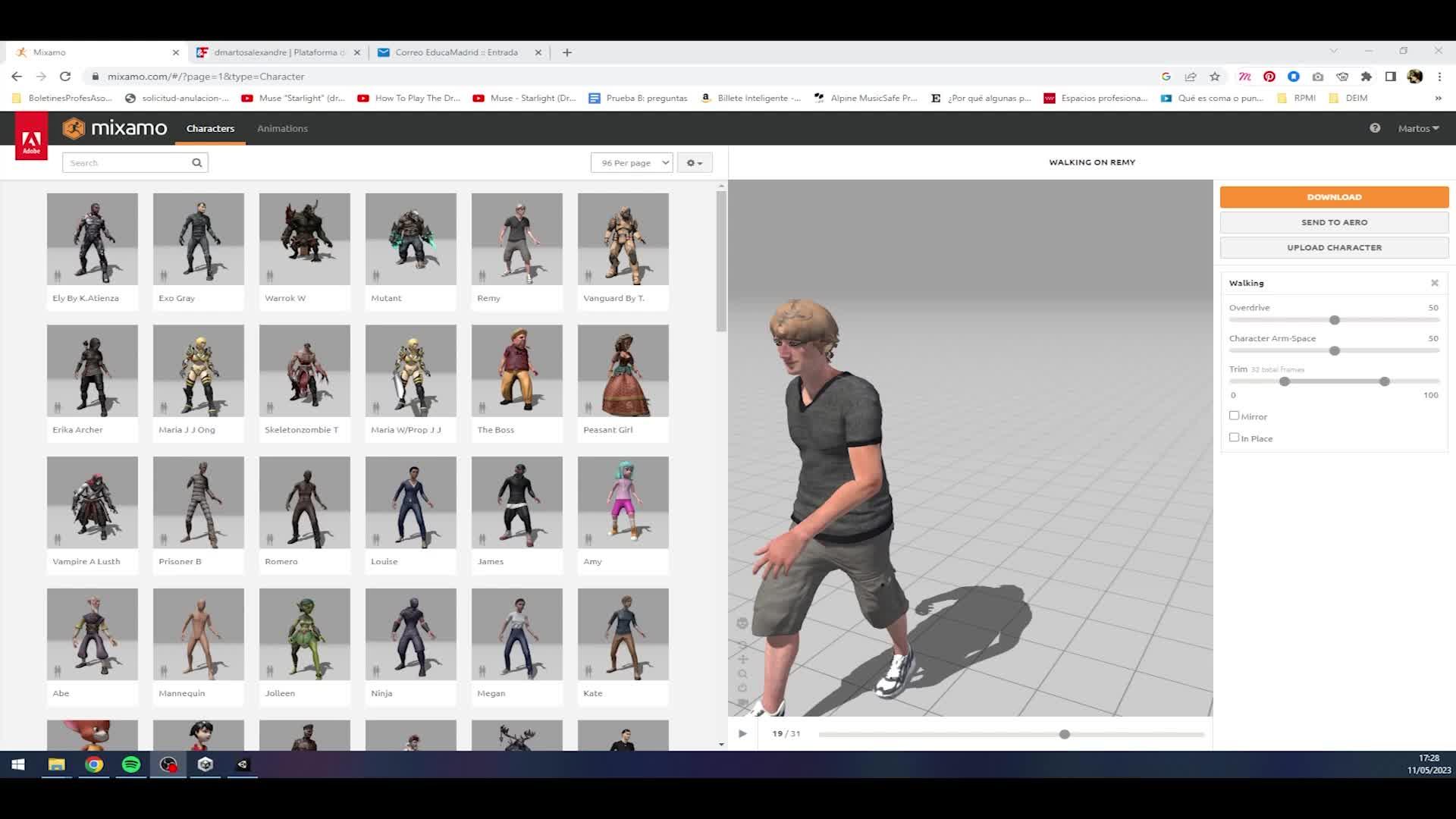
Task: Open the 96 Per page dropdown
Action: pyautogui.click(x=632, y=162)
